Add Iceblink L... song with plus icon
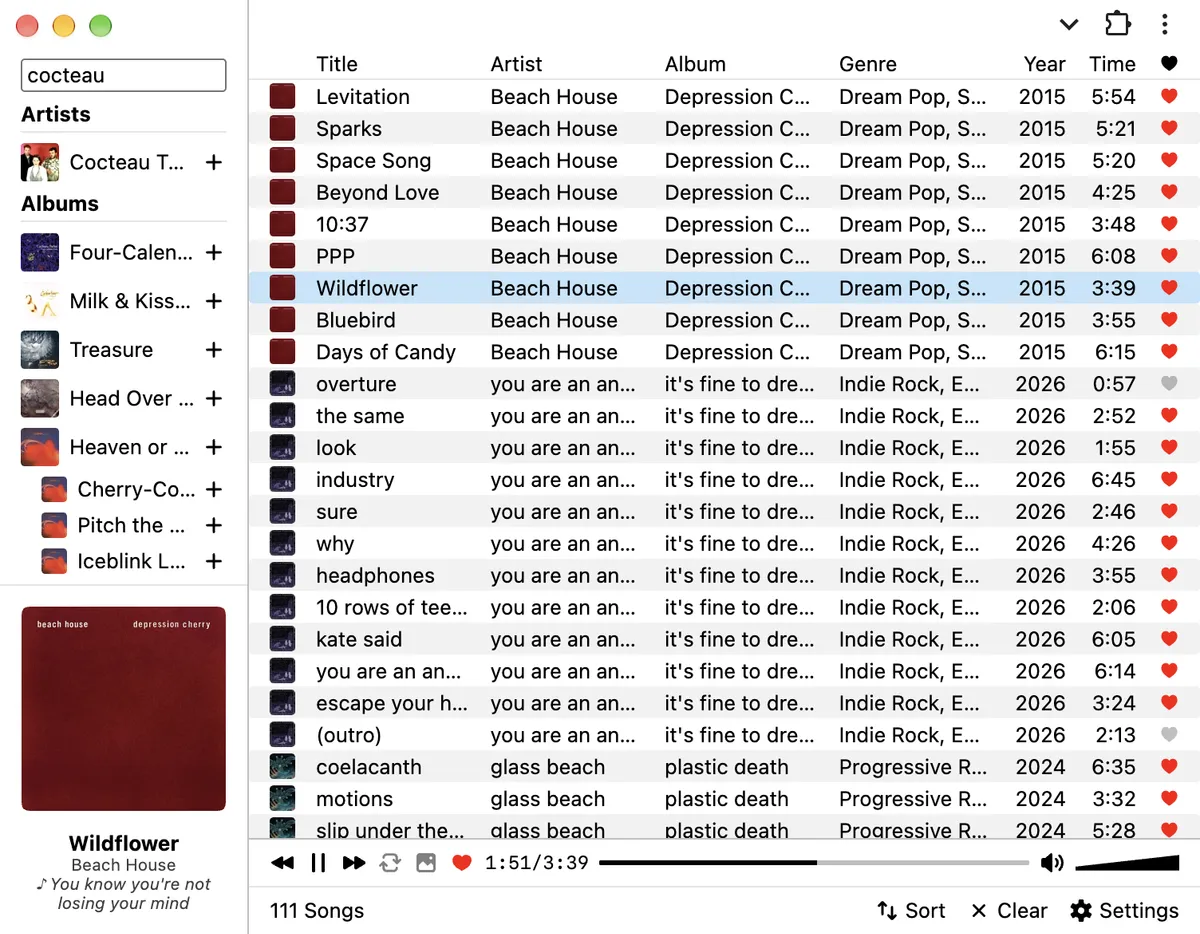Image resolution: width=1200 pixels, height=934 pixels. [x=213, y=561]
